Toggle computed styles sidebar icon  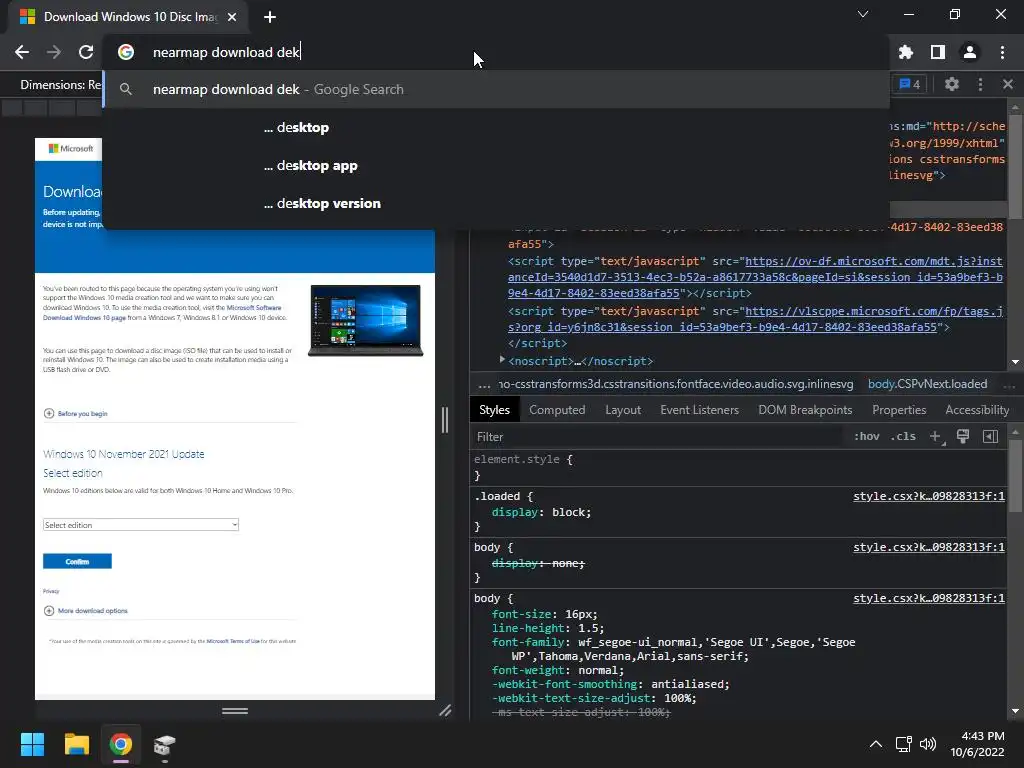(x=990, y=436)
